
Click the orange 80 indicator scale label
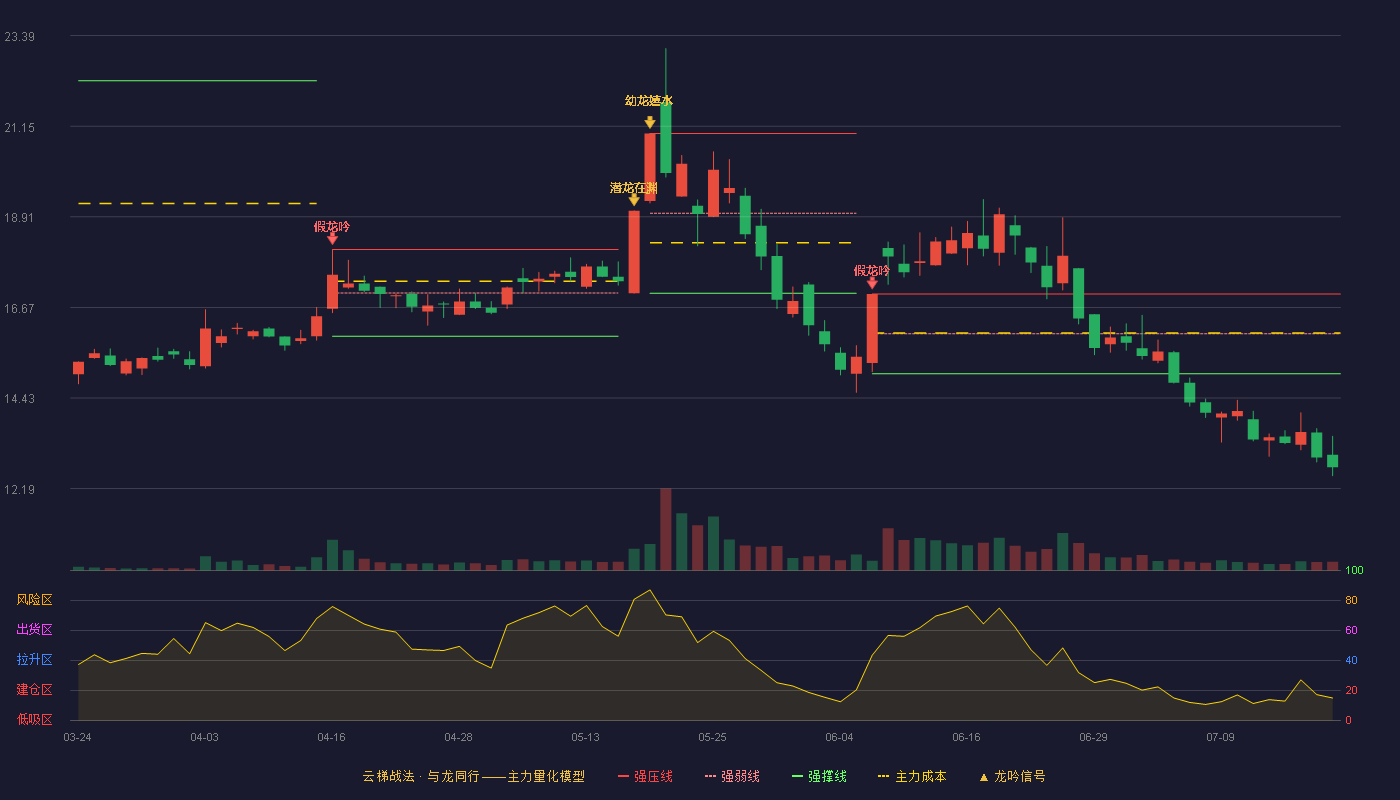pyautogui.click(x=1351, y=601)
